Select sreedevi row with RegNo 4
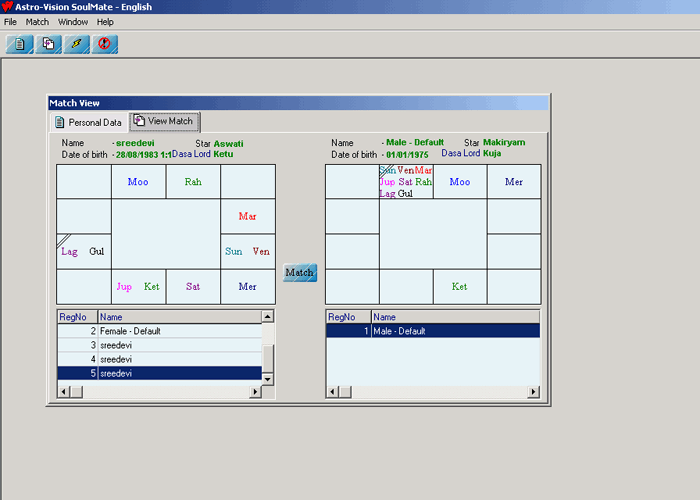 160,359
